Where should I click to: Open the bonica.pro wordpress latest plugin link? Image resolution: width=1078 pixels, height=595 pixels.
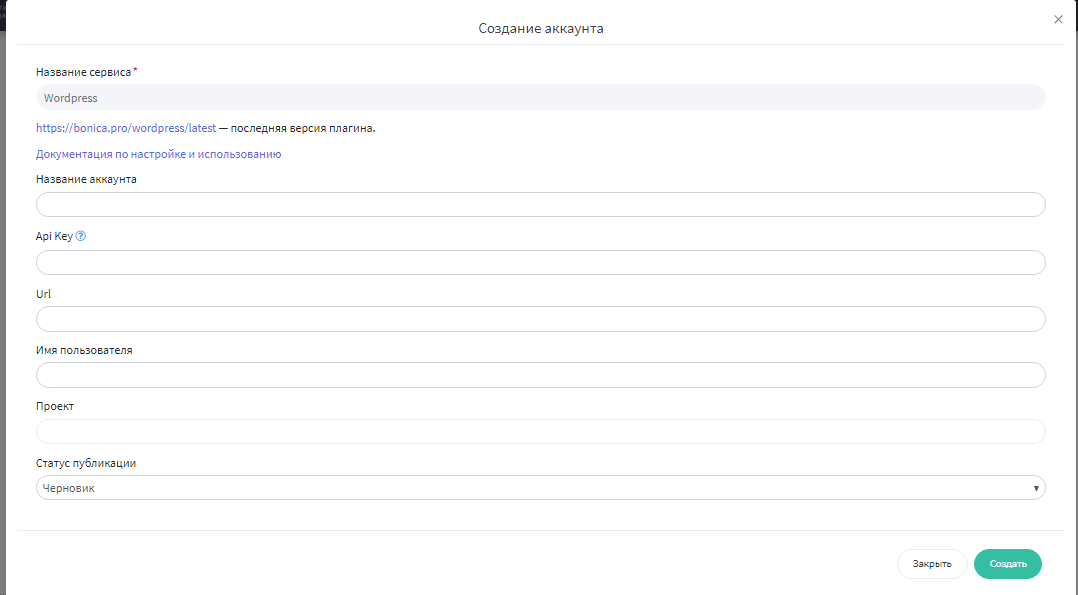tap(126, 128)
